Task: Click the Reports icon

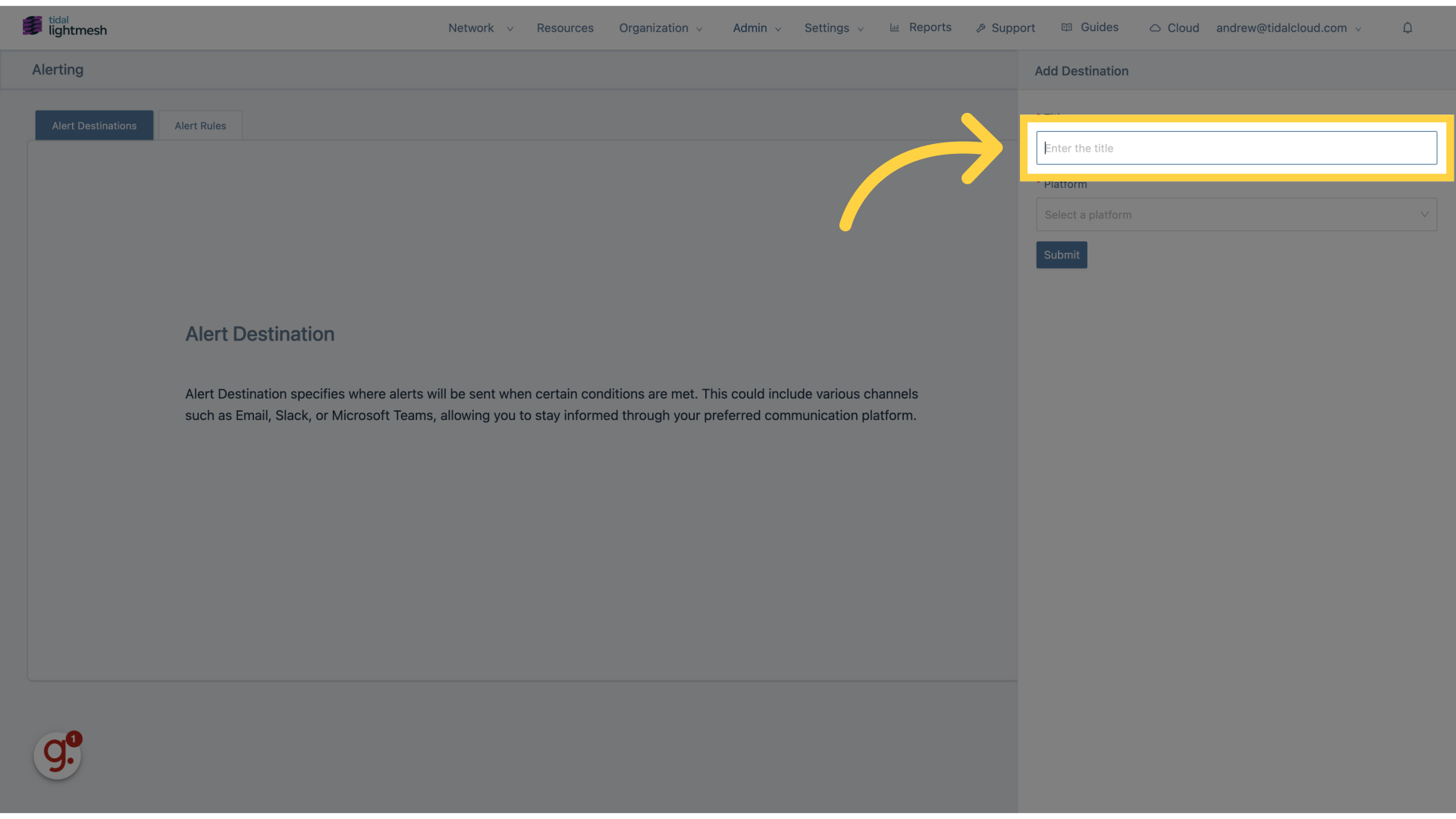Action: (x=896, y=27)
